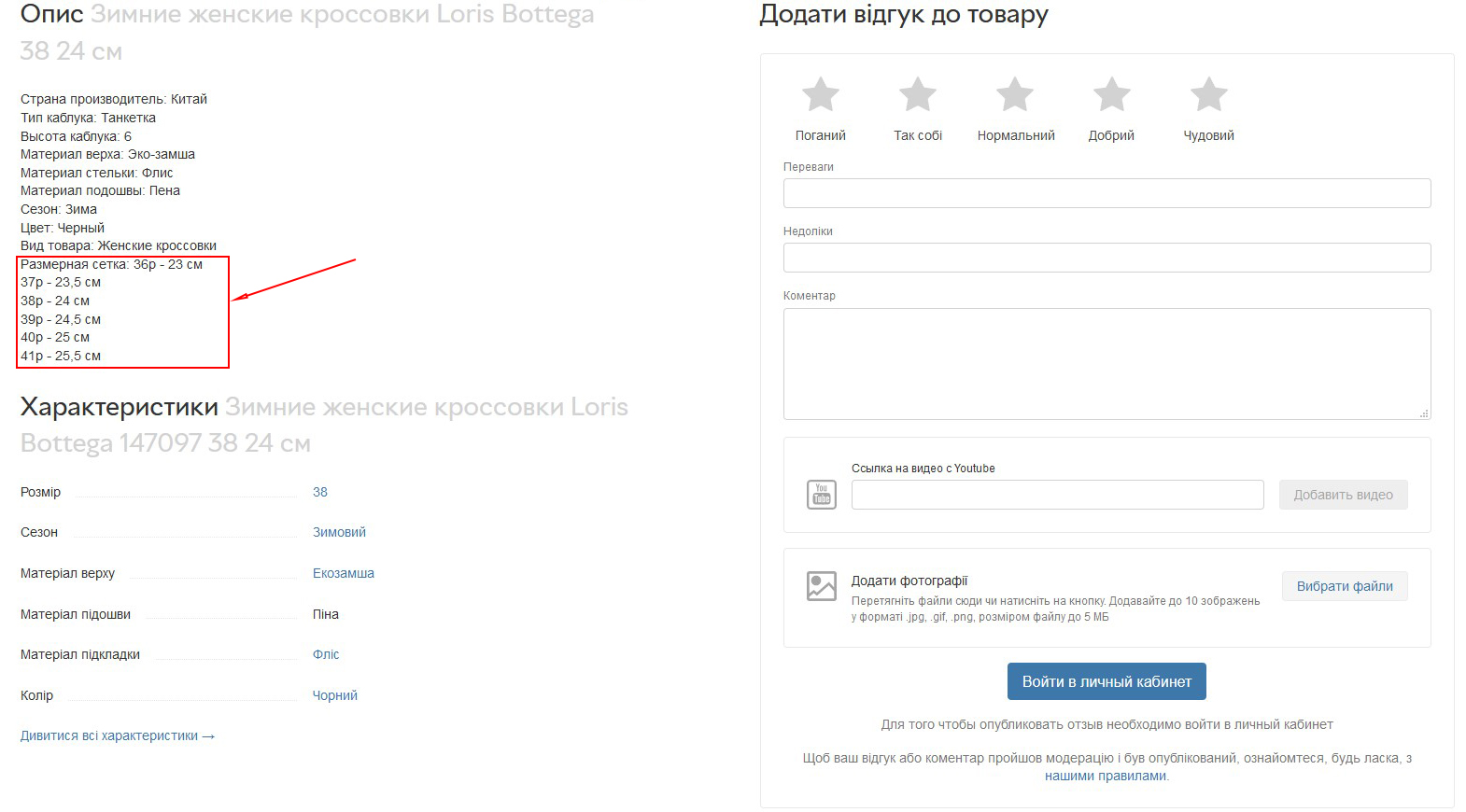Click the YouTube icon near video link
Image resolution: width=1466 pixels, height=812 pixels.
[822, 495]
